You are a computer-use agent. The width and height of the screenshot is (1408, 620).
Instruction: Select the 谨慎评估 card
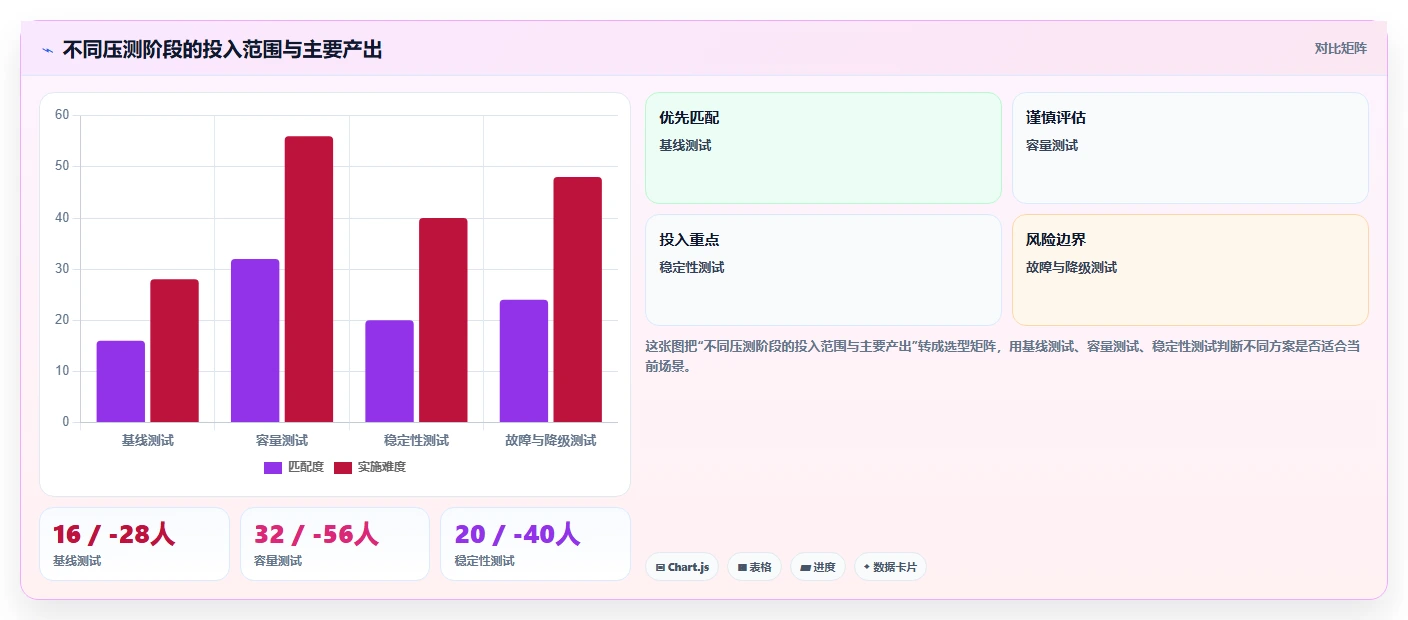(x=1190, y=148)
